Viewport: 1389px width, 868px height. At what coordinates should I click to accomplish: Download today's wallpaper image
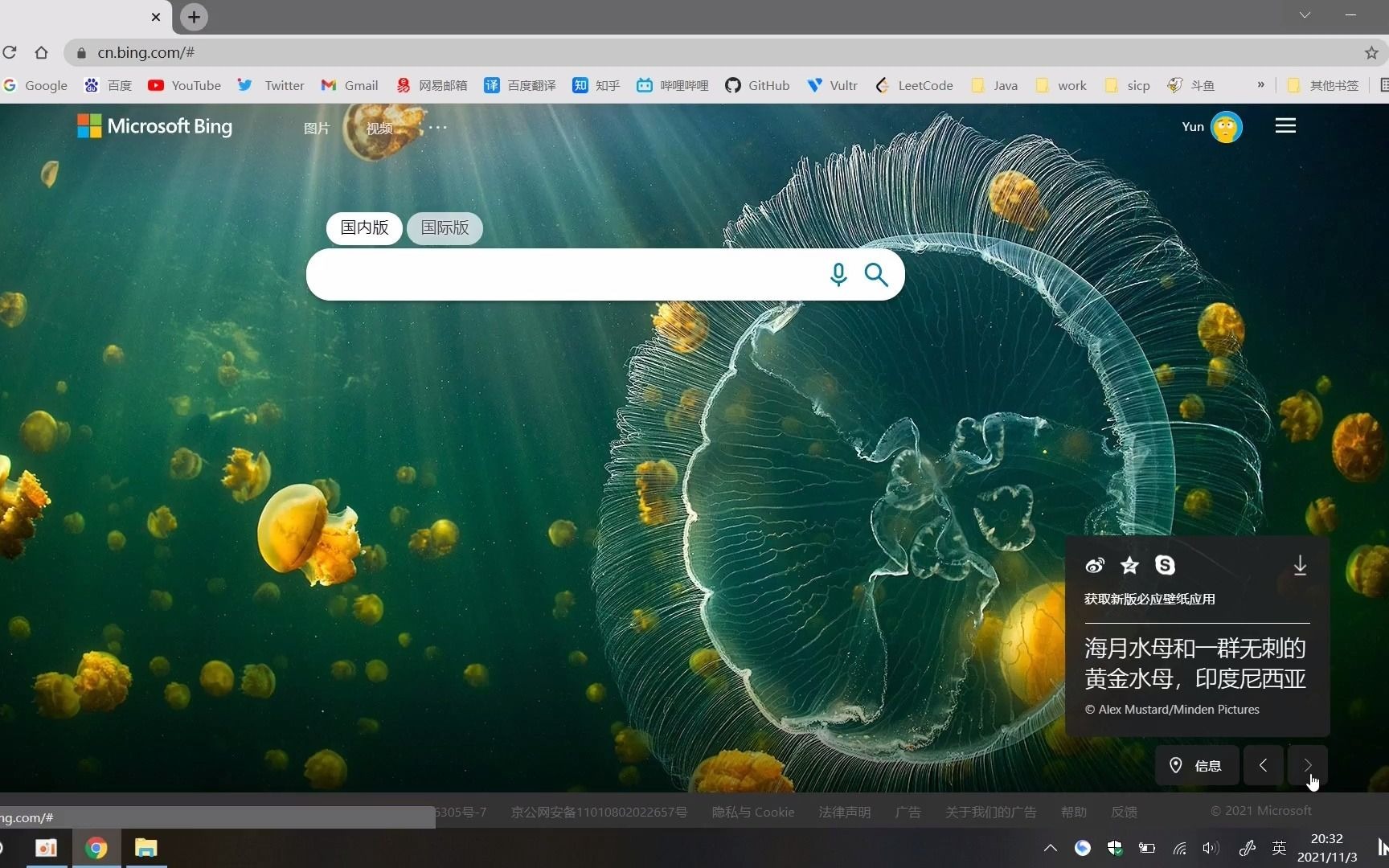pos(1300,566)
